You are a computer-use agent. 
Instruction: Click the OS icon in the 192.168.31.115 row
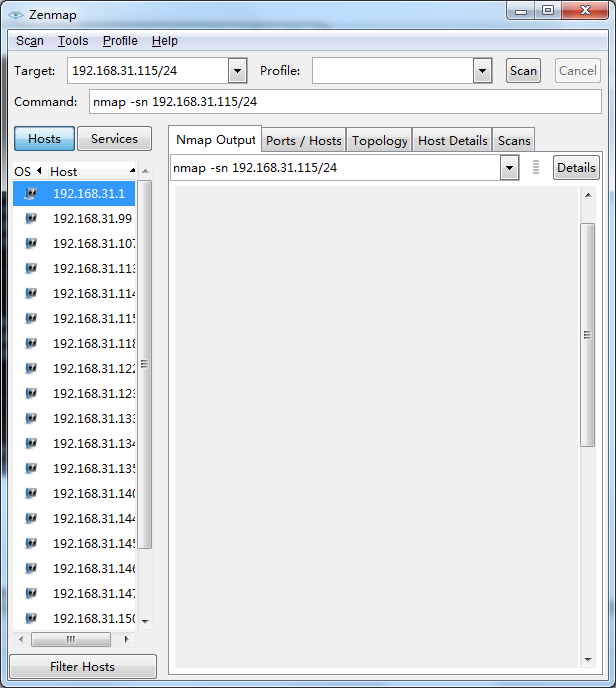click(x=31, y=319)
